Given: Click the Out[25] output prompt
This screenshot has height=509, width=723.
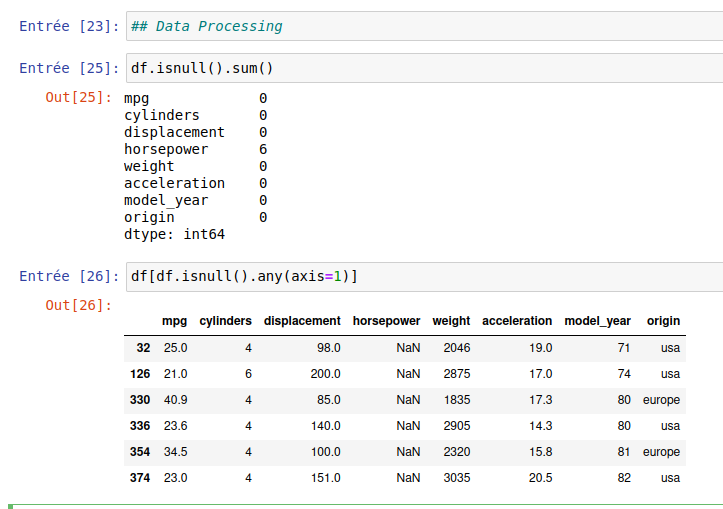Looking at the screenshot, I should tap(79, 98).
